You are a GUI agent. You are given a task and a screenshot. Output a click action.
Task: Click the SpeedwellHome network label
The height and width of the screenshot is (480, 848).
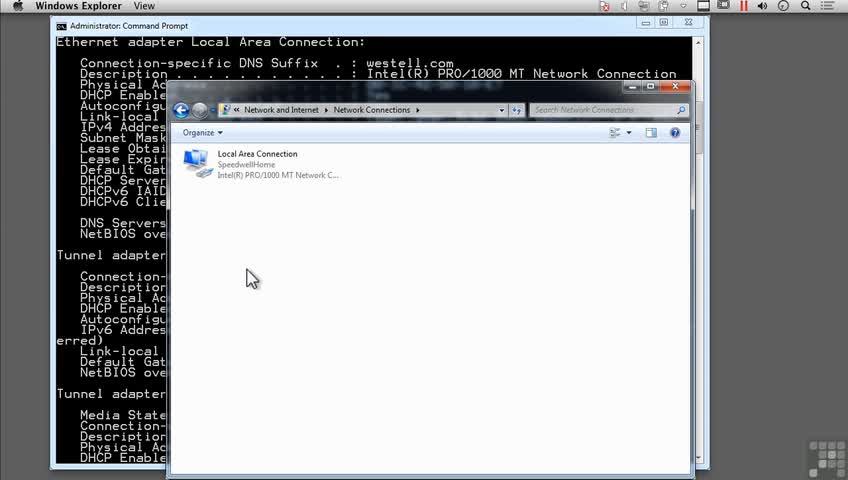[246, 164]
